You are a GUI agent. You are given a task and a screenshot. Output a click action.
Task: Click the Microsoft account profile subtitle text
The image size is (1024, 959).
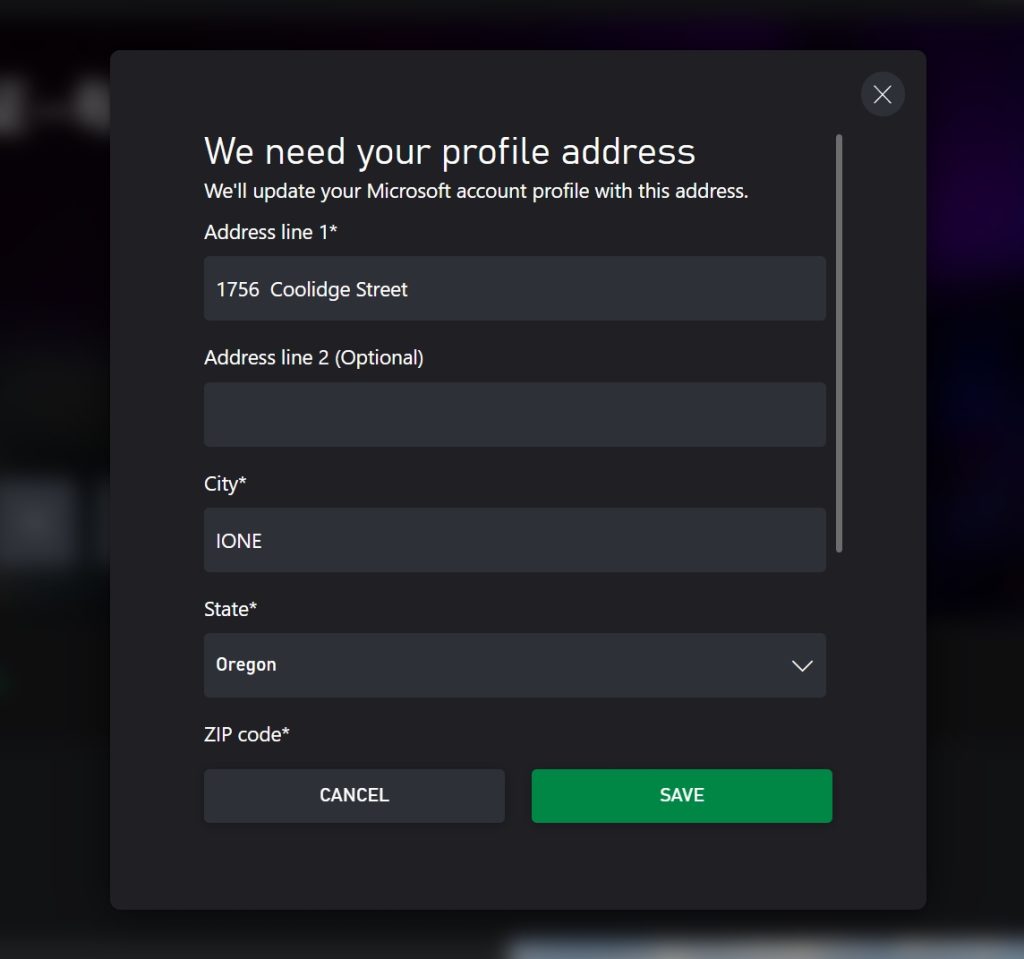point(475,191)
